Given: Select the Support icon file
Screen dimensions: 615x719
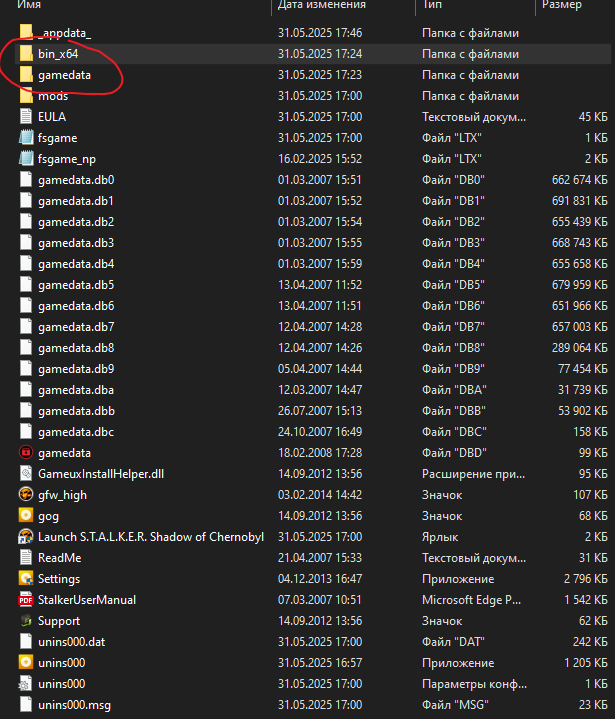Looking at the screenshot, I should point(26,621).
